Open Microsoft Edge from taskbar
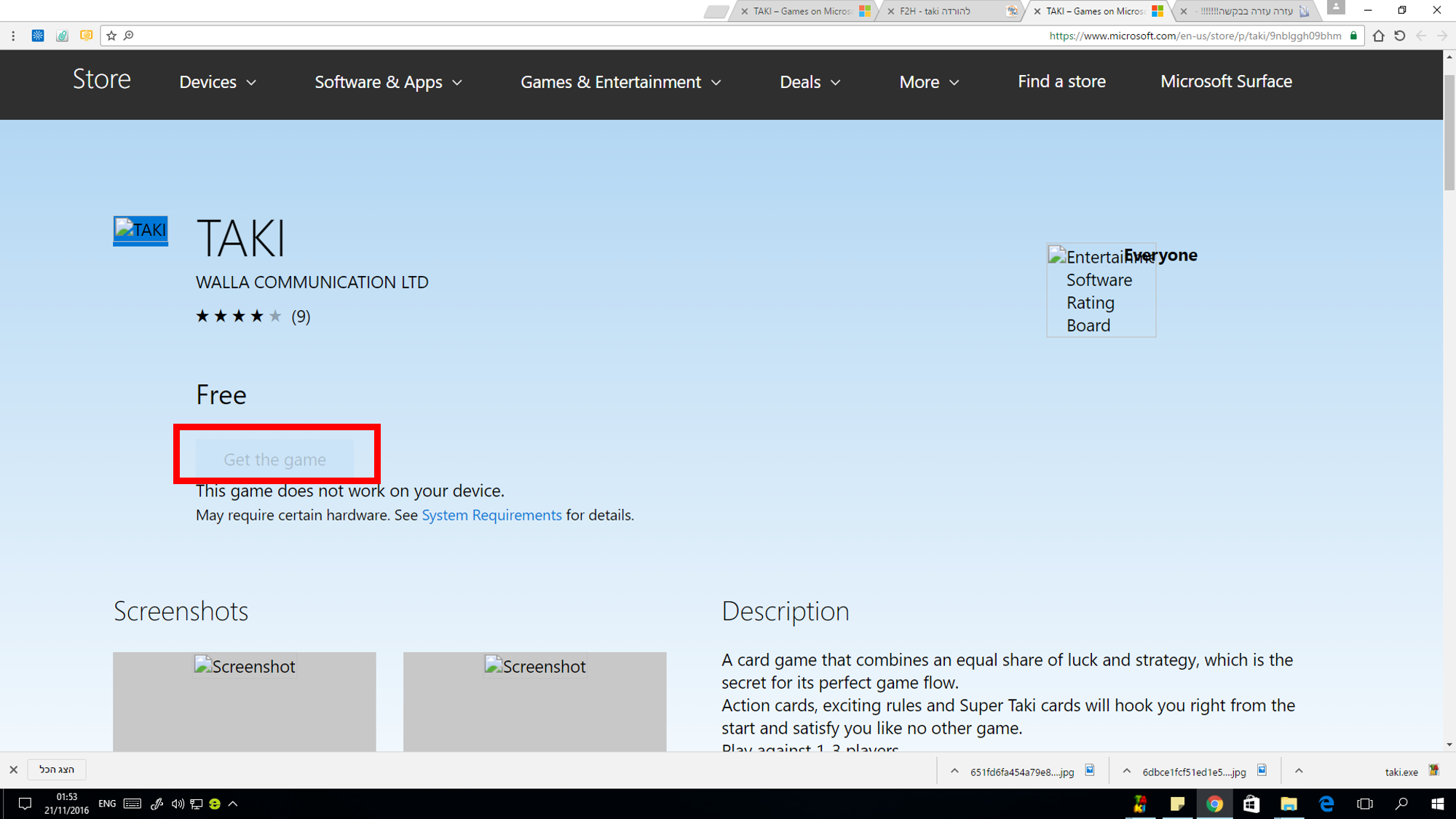The height and width of the screenshot is (819, 1456). click(x=1326, y=804)
